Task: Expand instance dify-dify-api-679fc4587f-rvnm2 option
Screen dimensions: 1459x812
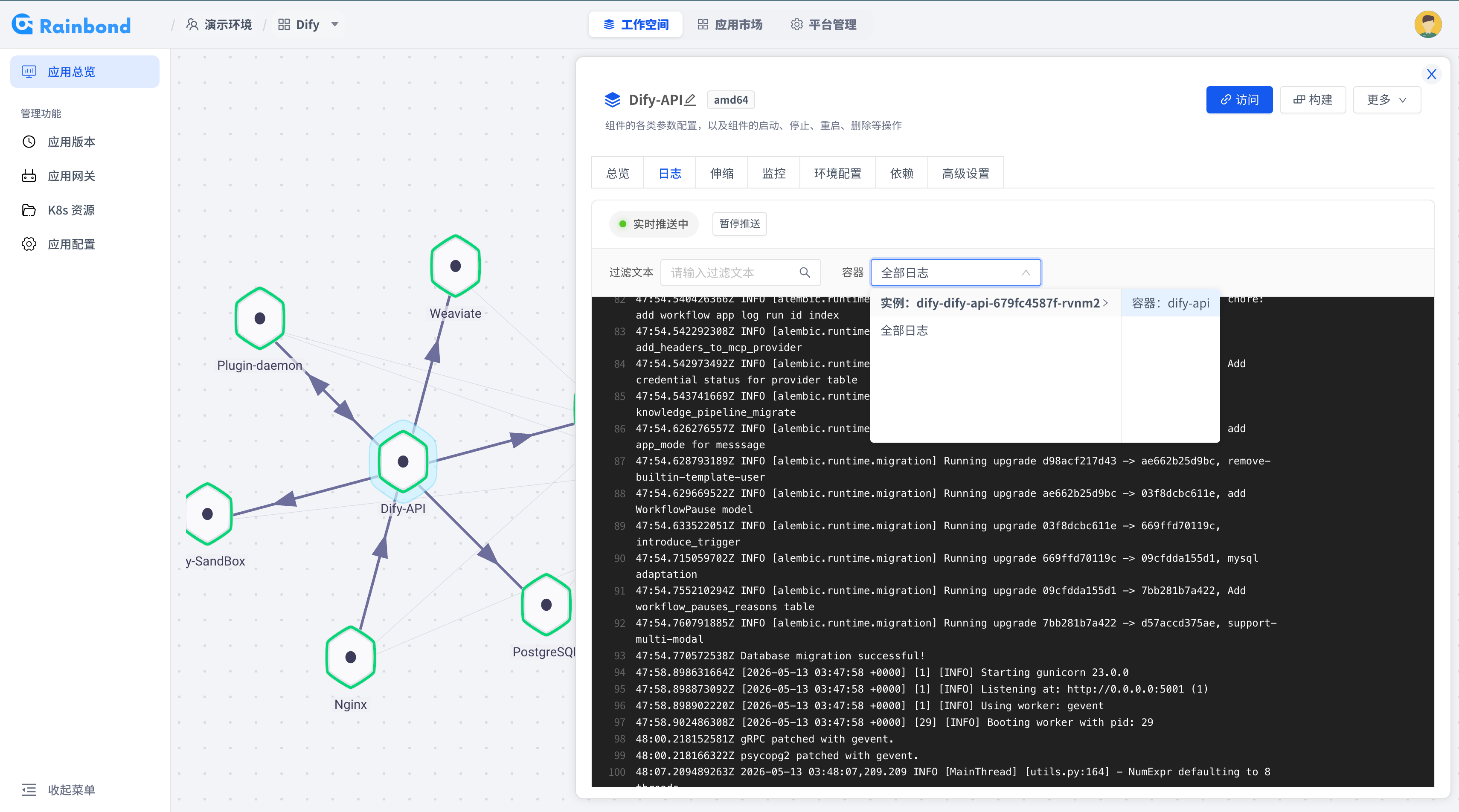Action: pyautogui.click(x=995, y=303)
